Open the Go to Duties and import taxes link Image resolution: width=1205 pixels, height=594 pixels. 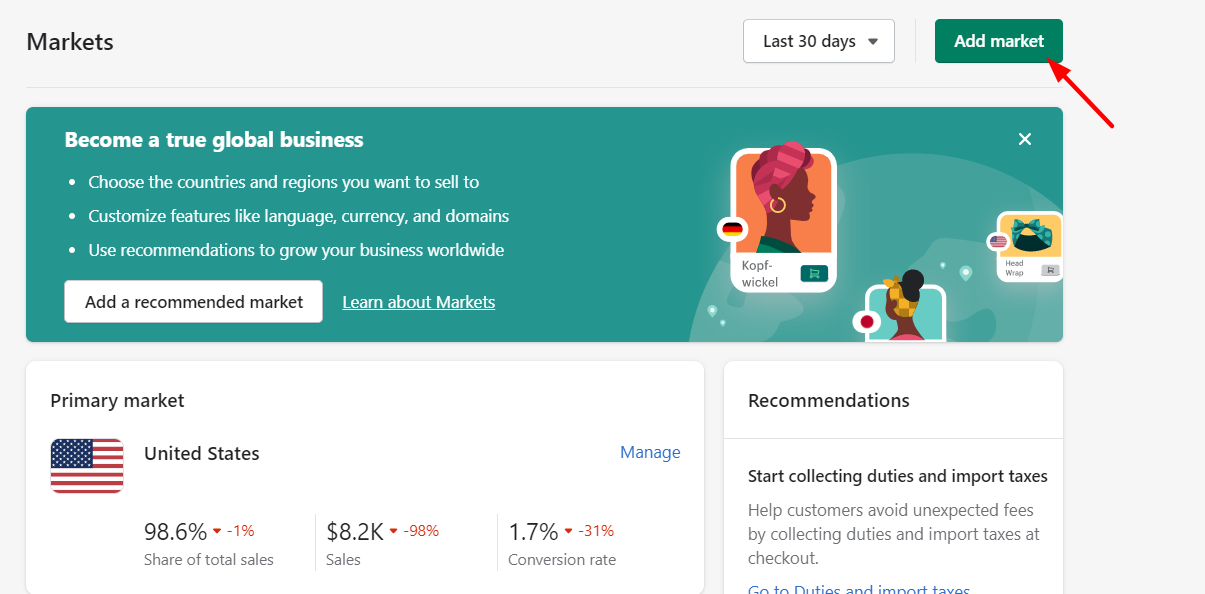click(x=858, y=589)
